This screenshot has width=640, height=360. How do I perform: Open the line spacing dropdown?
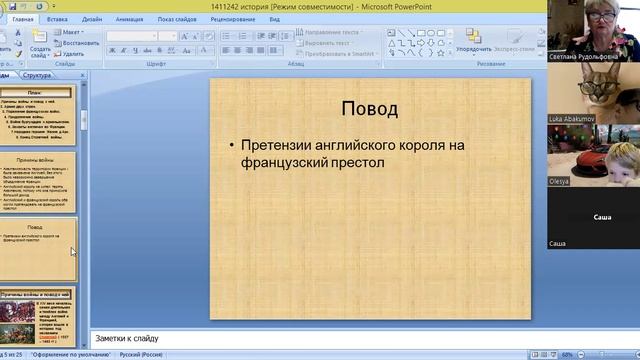click(x=286, y=36)
